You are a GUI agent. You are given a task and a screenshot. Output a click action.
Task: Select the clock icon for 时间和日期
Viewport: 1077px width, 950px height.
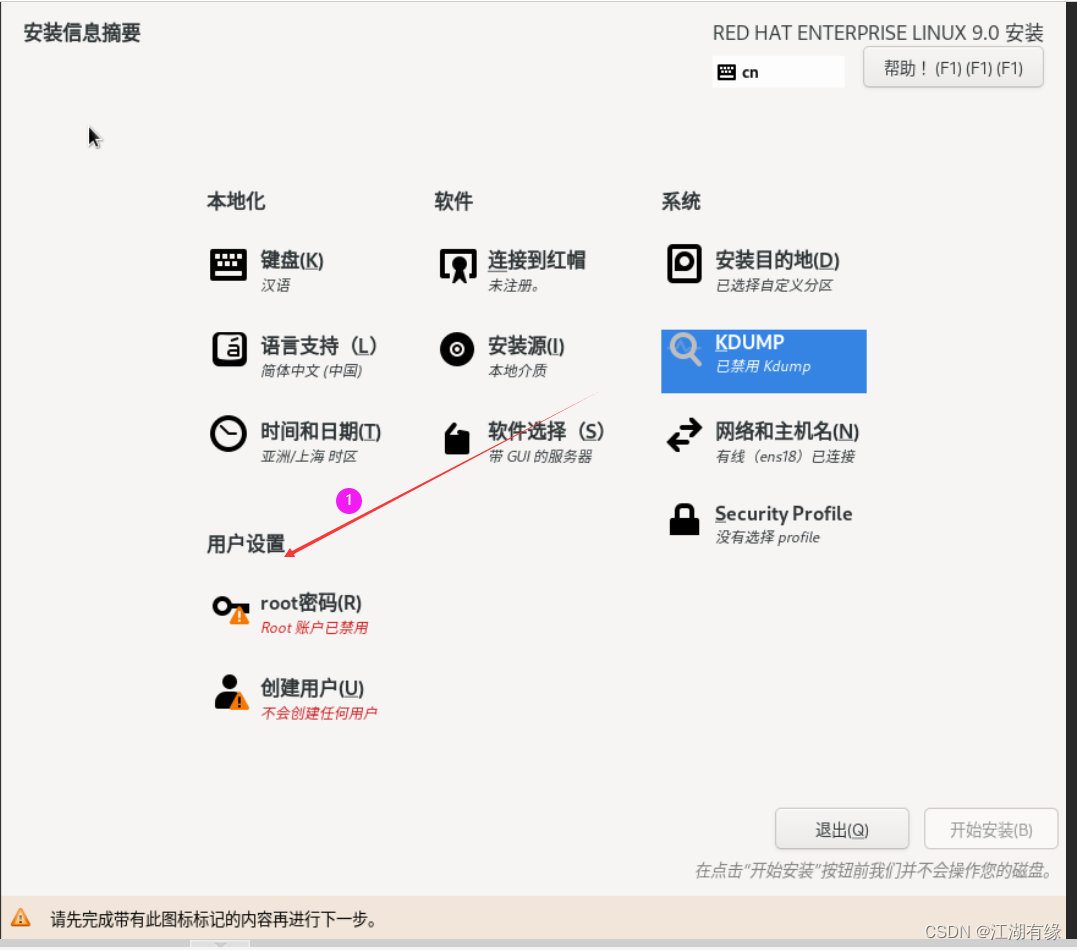point(228,433)
